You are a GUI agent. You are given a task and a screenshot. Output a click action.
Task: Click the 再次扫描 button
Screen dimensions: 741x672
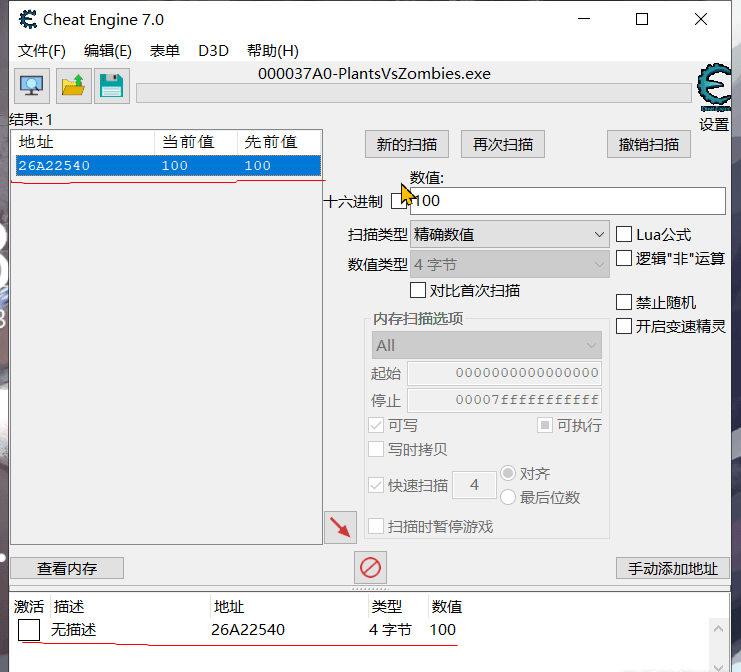(x=503, y=144)
